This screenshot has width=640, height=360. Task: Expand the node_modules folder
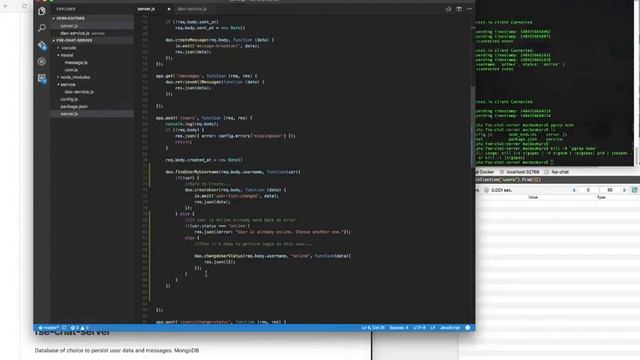[x=75, y=77]
